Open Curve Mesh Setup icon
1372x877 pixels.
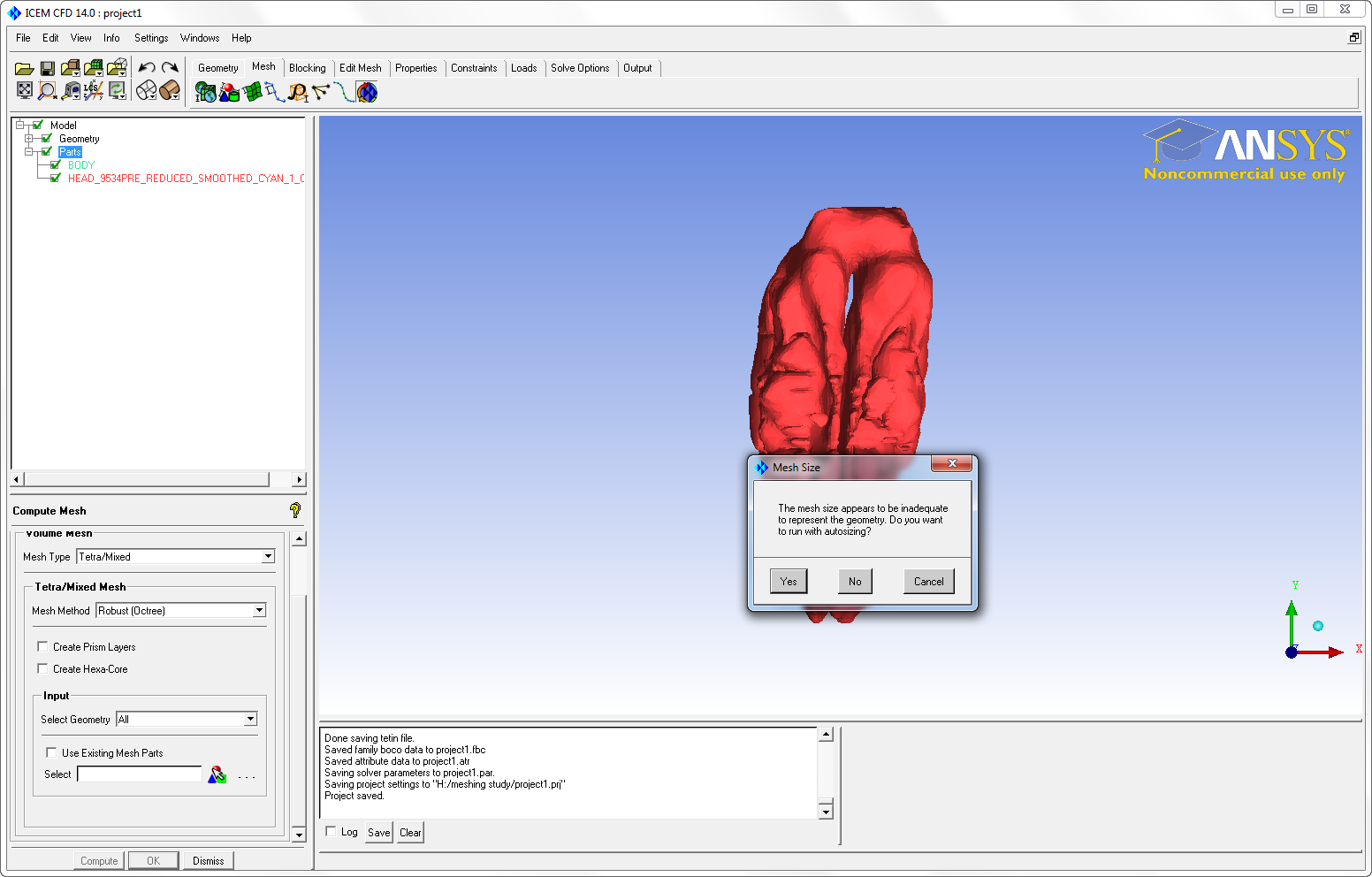tap(275, 92)
